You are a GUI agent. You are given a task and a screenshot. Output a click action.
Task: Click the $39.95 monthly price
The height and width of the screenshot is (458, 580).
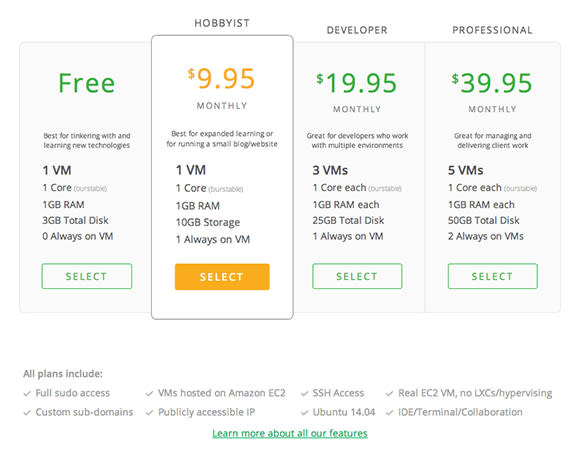coord(492,83)
